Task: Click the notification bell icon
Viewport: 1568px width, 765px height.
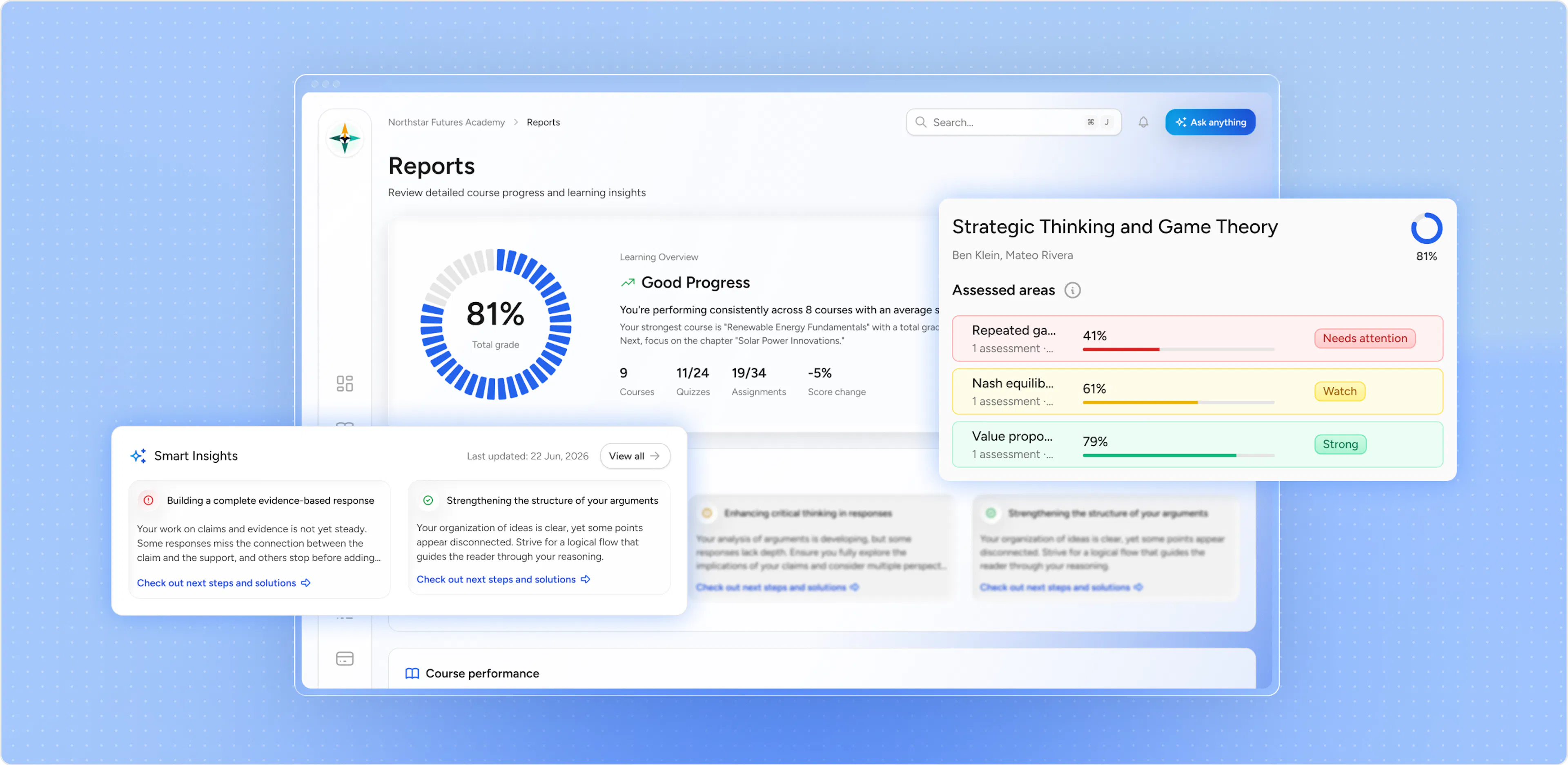Action: point(1143,122)
